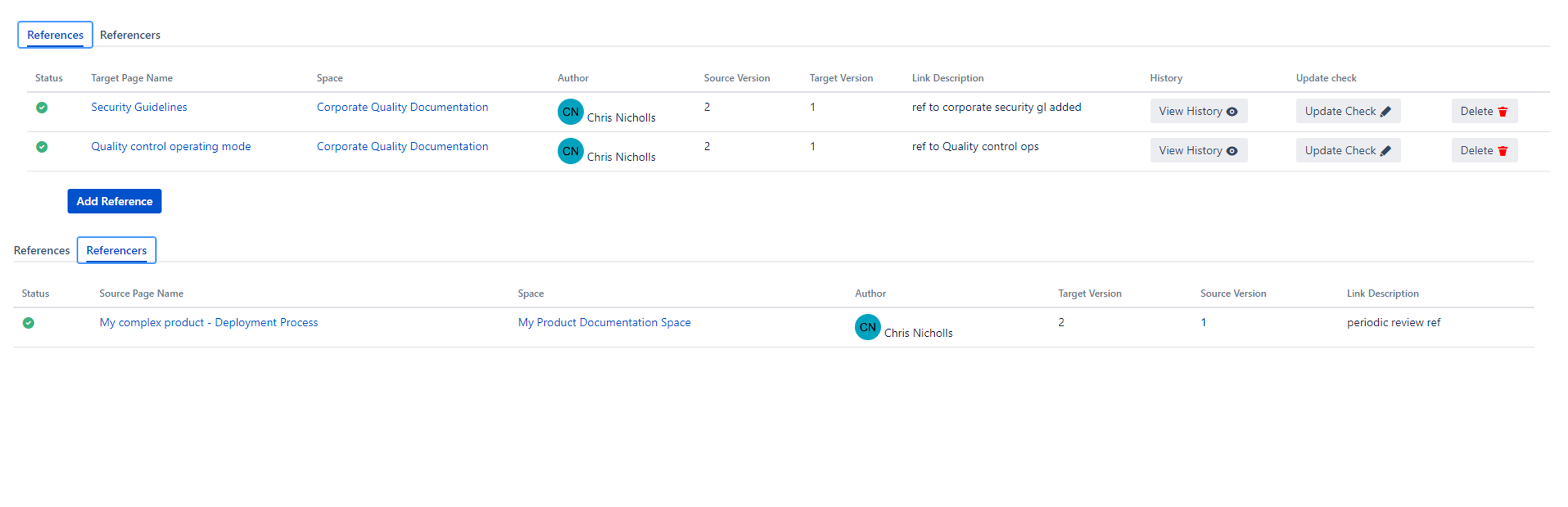1568x507 pixels.
Task: Select the References tab in the lower panel
Action: tap(41, 250)
